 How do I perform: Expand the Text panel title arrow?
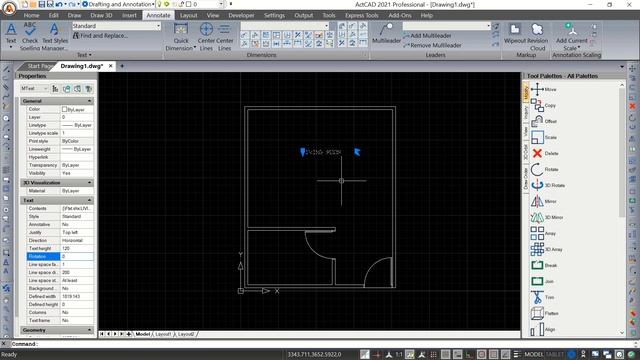coord(90,55)
